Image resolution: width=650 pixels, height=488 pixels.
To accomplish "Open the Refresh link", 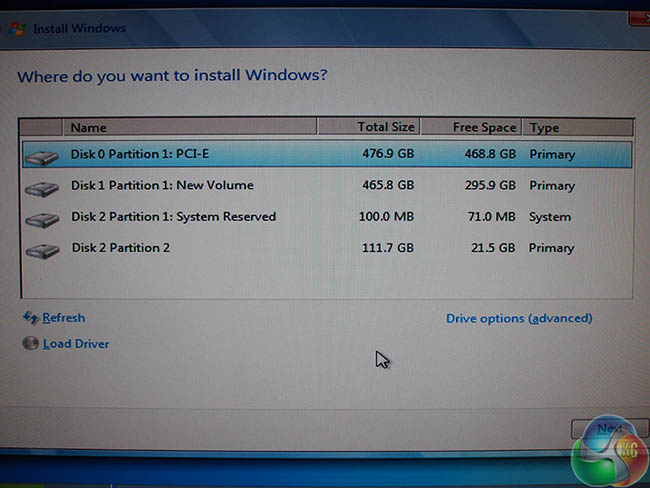I will tap(64, 318).
